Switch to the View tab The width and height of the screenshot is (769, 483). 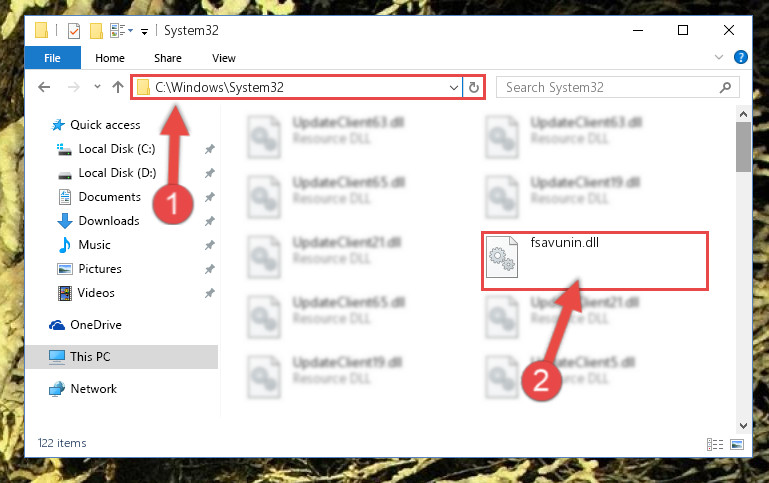click(224, 58)
